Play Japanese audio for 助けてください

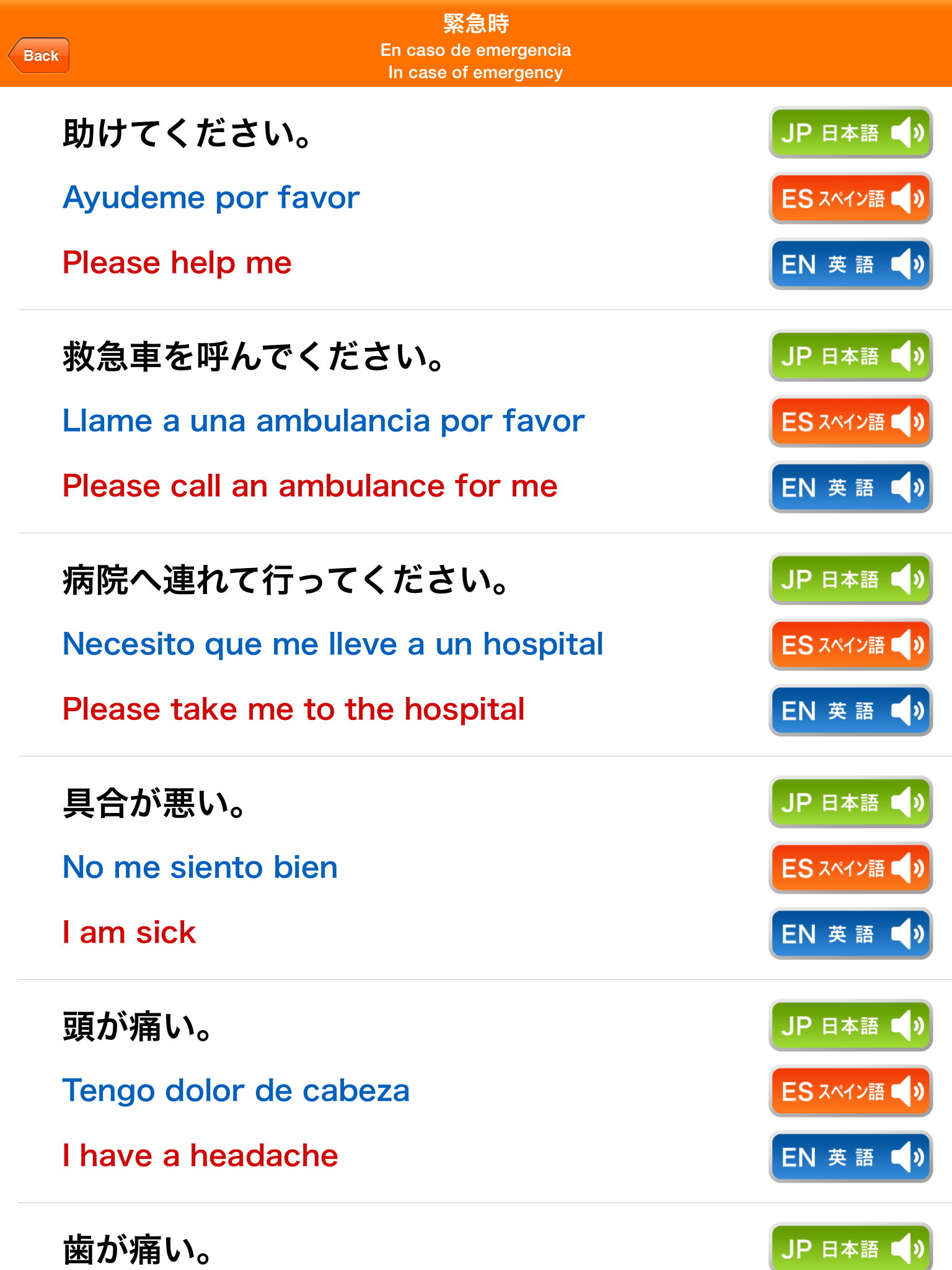(x=850, y=132)
